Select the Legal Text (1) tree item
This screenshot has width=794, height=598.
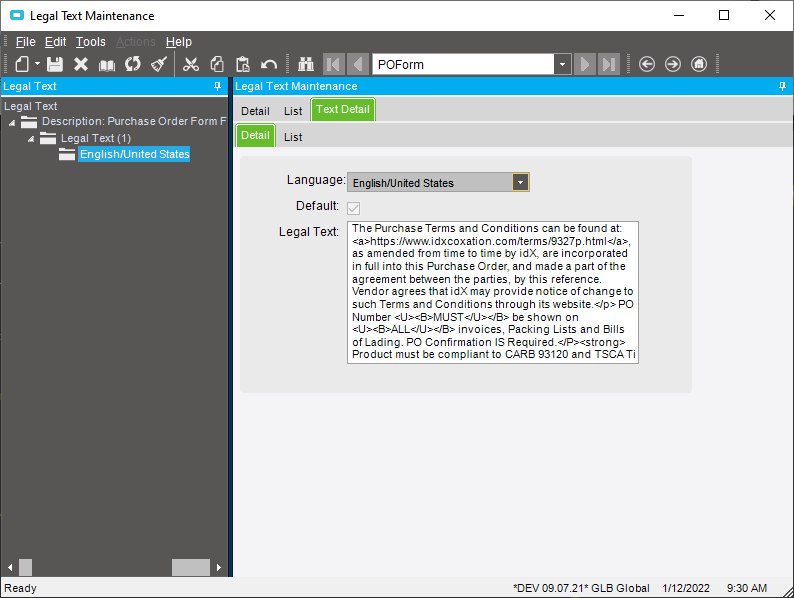[96, 138]
